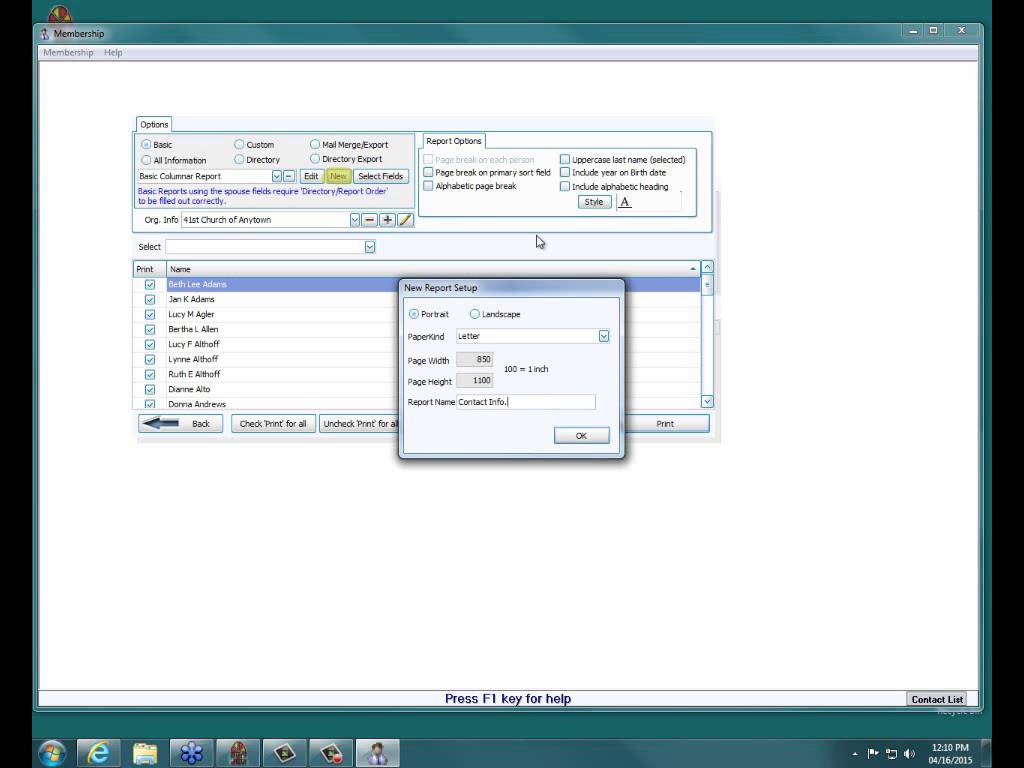
Task: Expand the PaperKind dropdown
Action: (x=603, y=336)
